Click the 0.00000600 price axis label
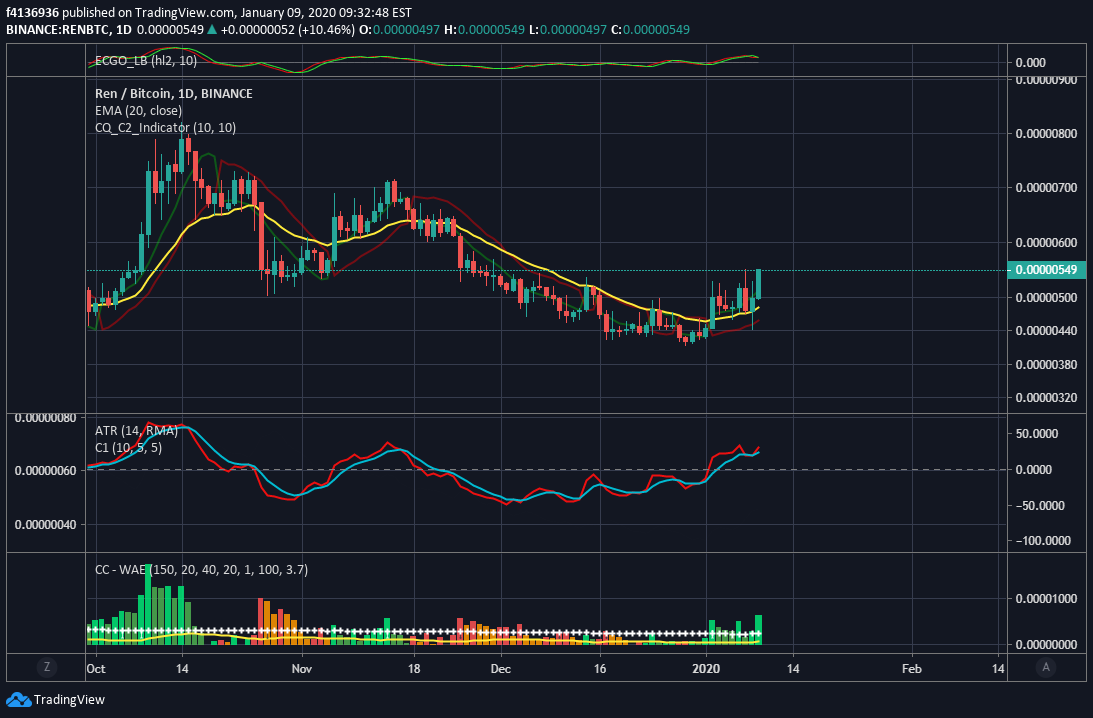Screen dimensions: 1093x718 1046,243
